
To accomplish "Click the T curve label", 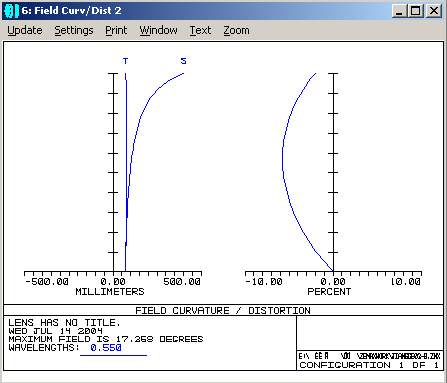I will (x=125, y=61).
